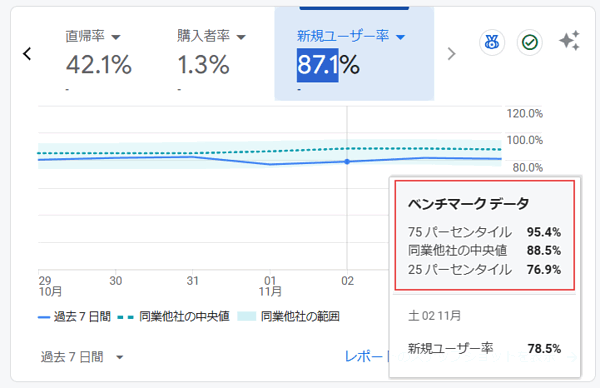
Task: Click the ベンチマーク データ tooltip heading
Action: 468,204
